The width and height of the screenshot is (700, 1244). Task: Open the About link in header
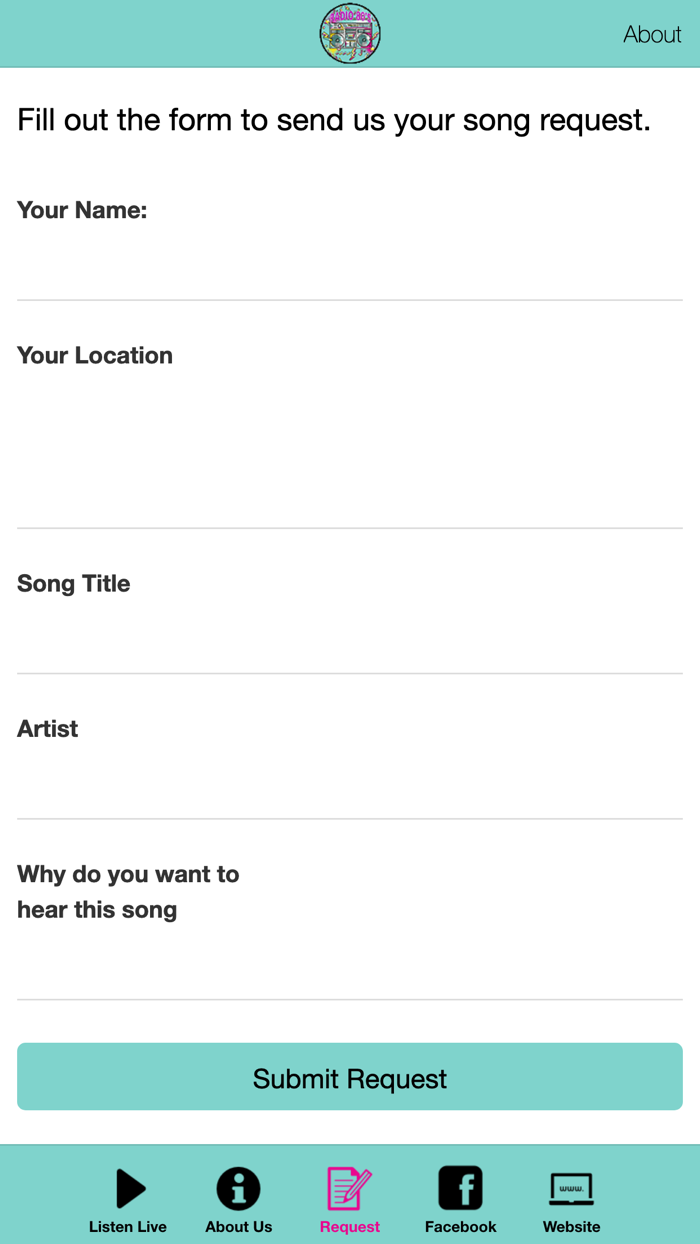(652, 34)
